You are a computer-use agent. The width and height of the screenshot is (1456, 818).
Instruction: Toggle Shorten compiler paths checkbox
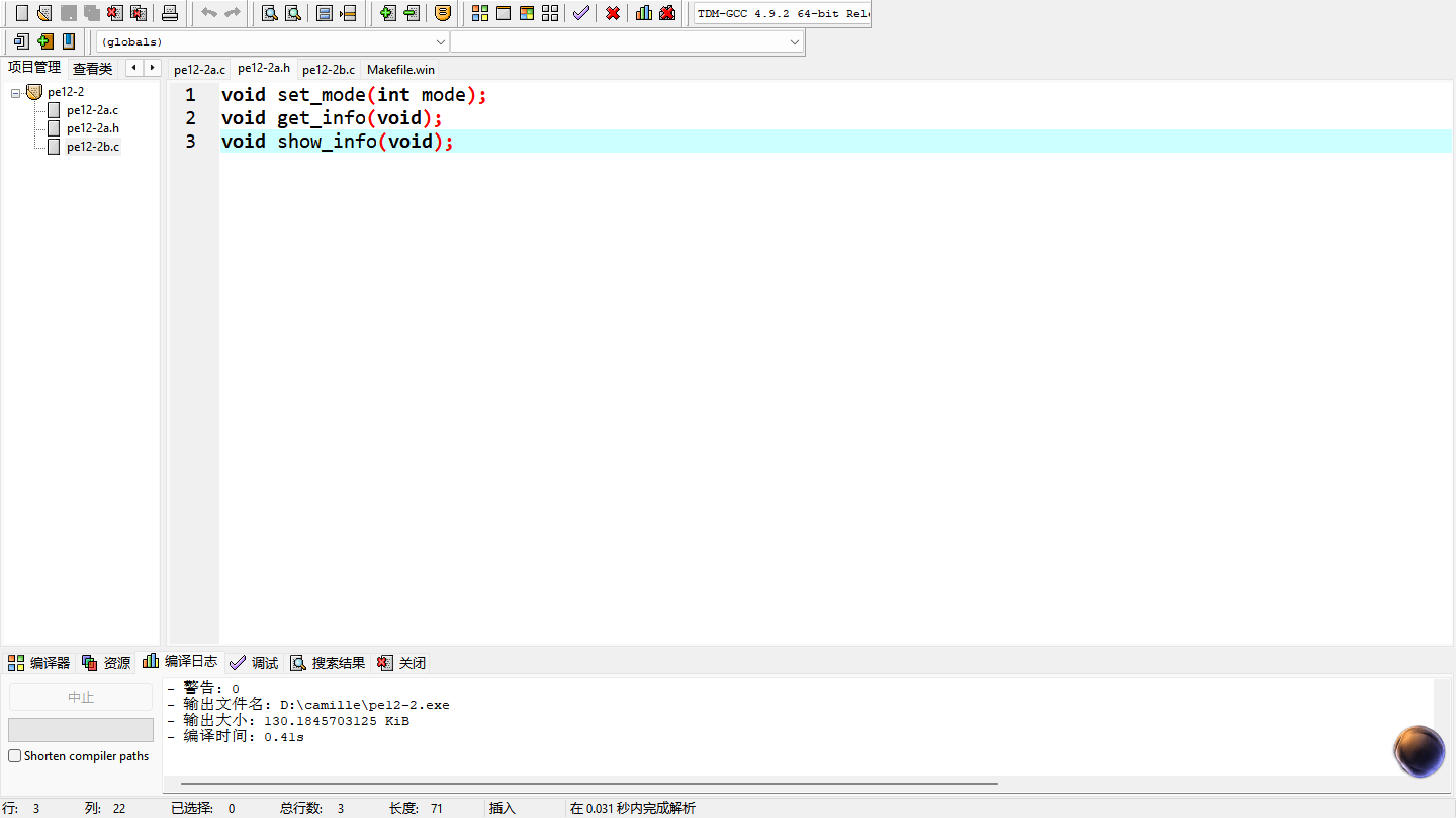[15, 756]
